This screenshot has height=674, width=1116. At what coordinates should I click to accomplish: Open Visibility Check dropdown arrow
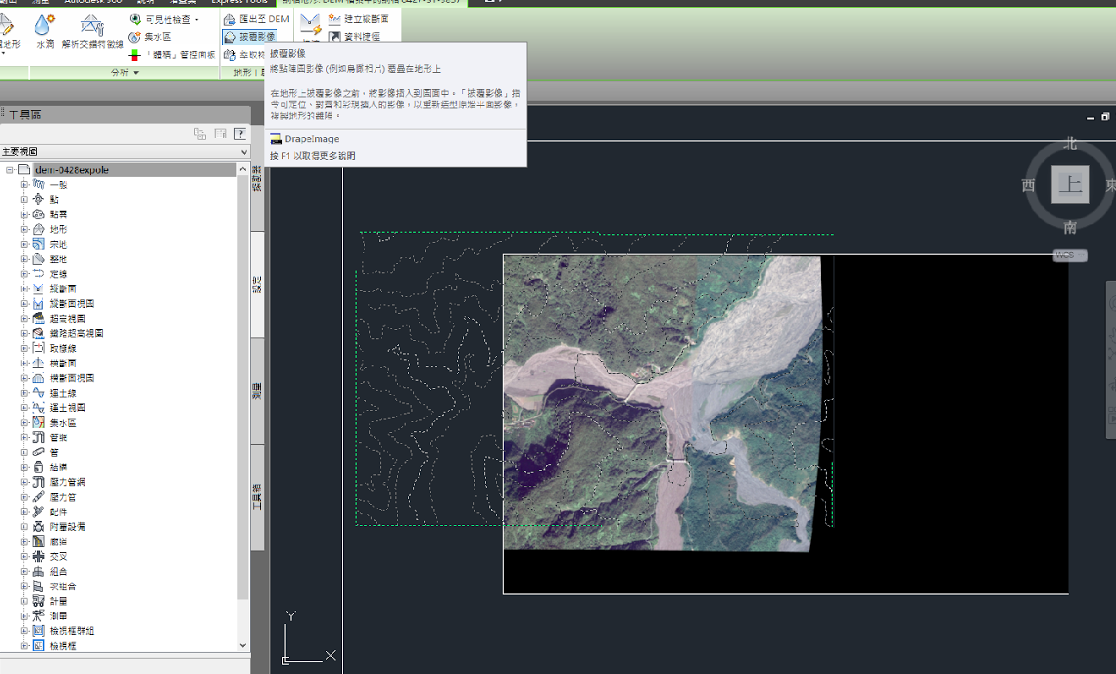pyautogui.click(x=197, y=19)
